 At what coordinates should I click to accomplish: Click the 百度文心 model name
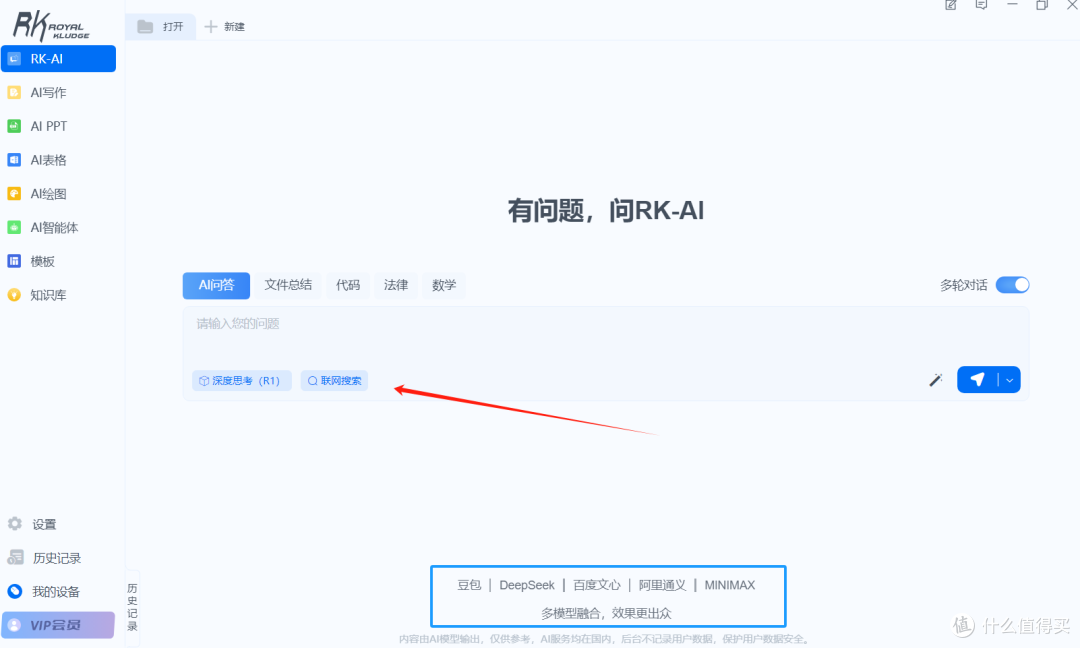coord(596,585)
